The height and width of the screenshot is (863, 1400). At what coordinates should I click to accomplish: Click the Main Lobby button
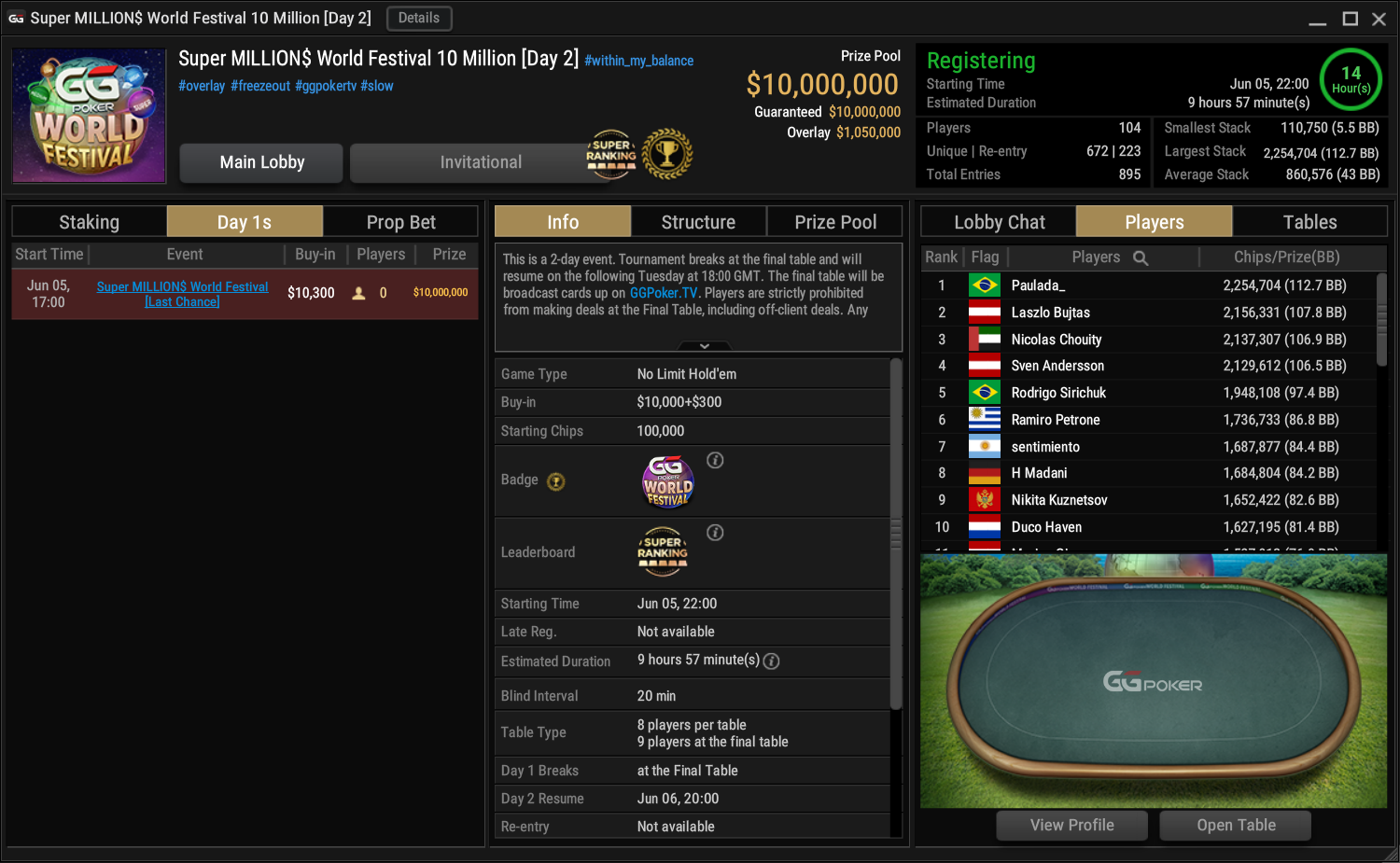262,162
